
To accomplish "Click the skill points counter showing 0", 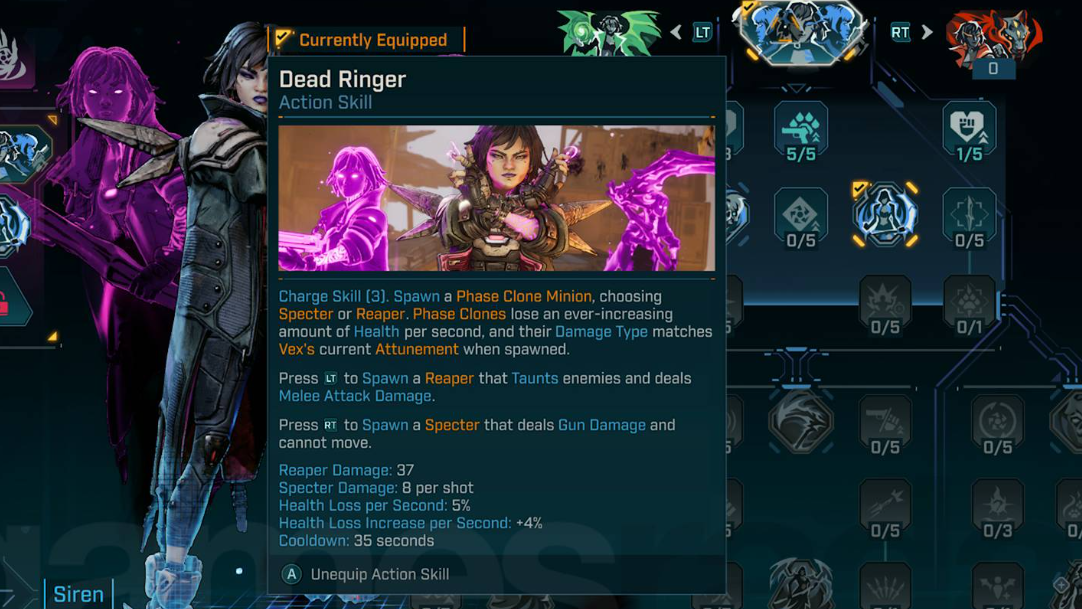I will [993, 68].
